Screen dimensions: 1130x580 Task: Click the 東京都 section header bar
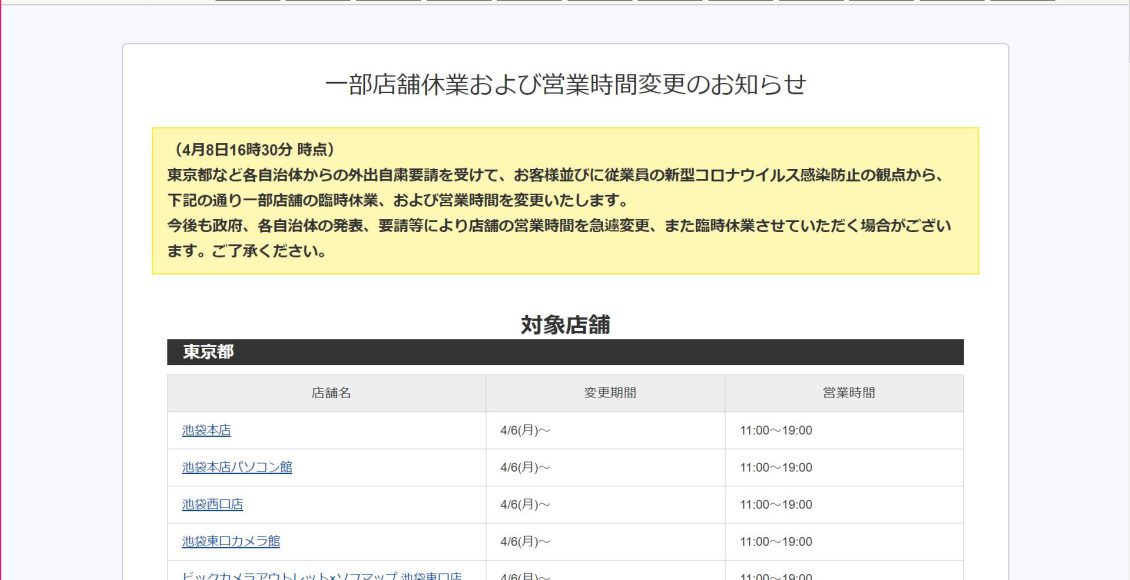point(565,352)
